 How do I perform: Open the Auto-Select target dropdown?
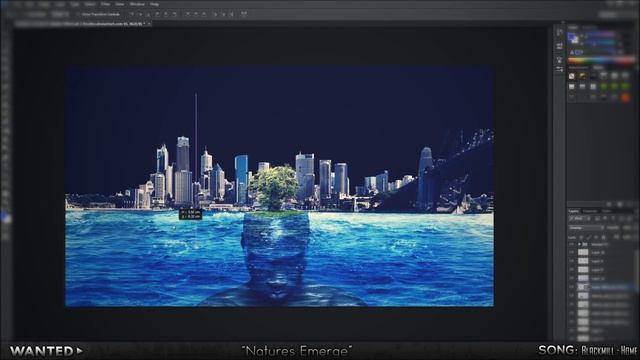(x=60, y=14)
